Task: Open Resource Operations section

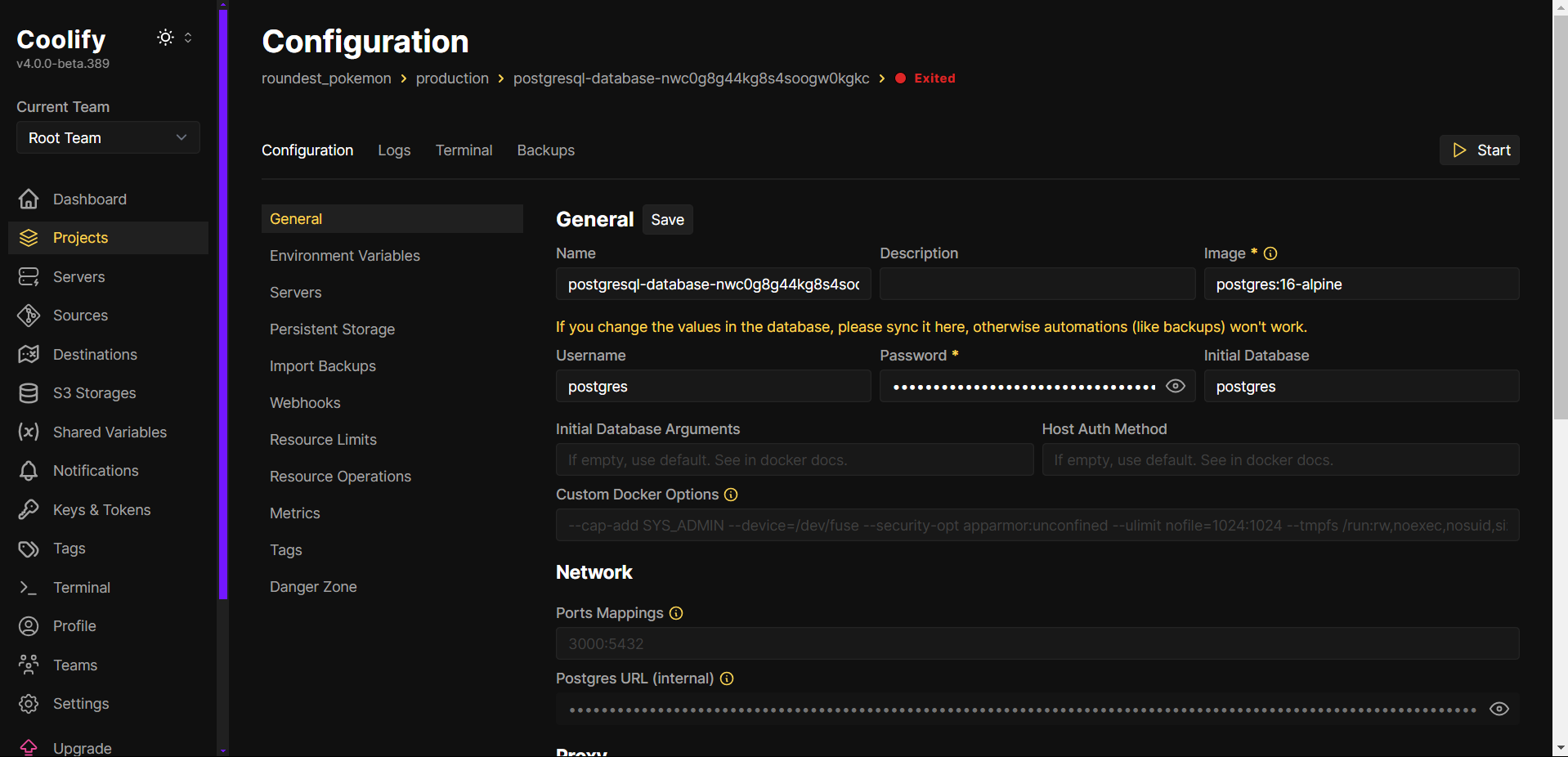Action: tap(392, 477)
